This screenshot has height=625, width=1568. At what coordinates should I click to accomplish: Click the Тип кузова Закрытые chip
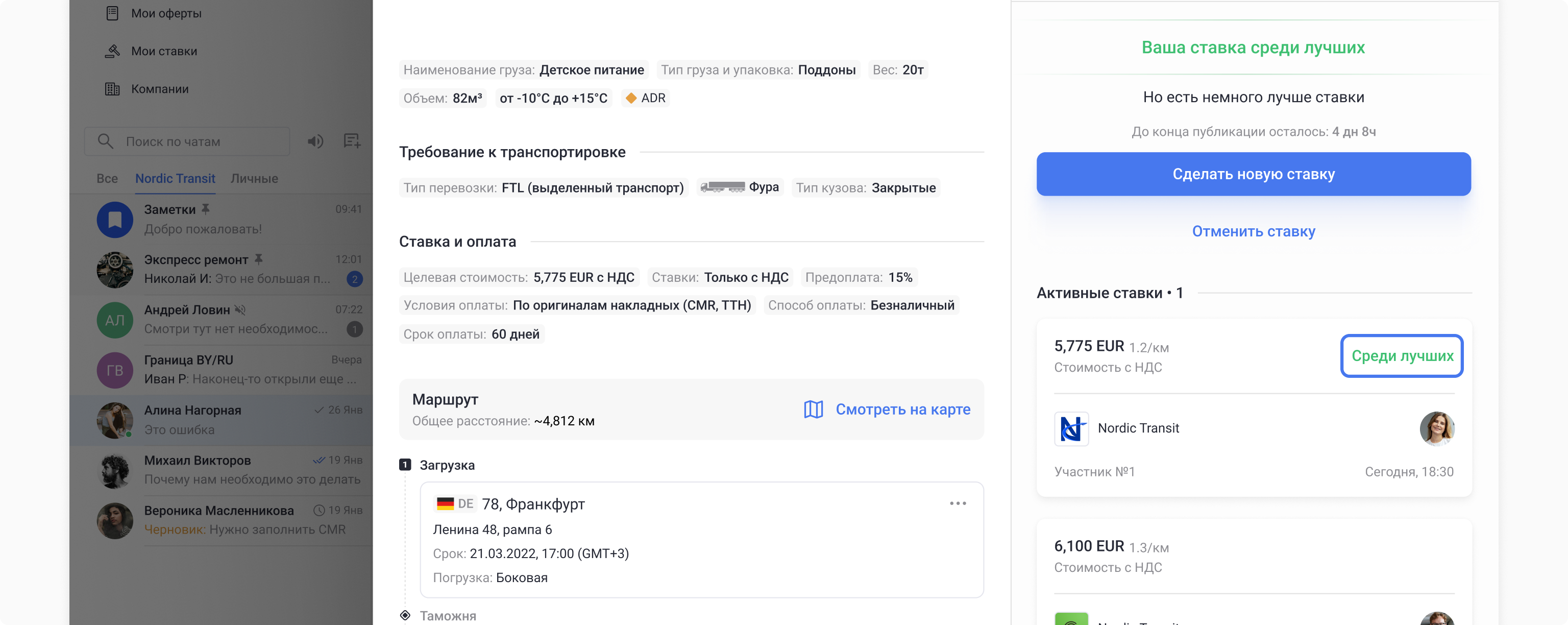tap(866, 187)
